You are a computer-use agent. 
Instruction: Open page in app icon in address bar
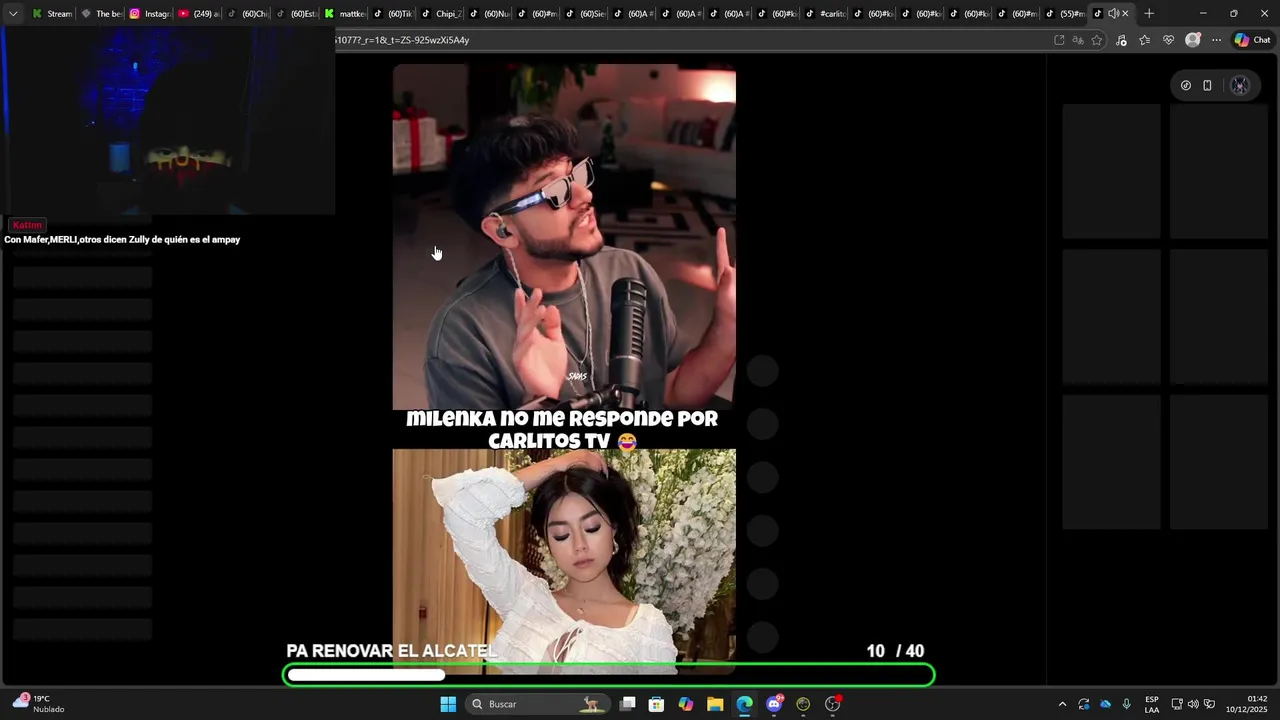(1059, 40)
